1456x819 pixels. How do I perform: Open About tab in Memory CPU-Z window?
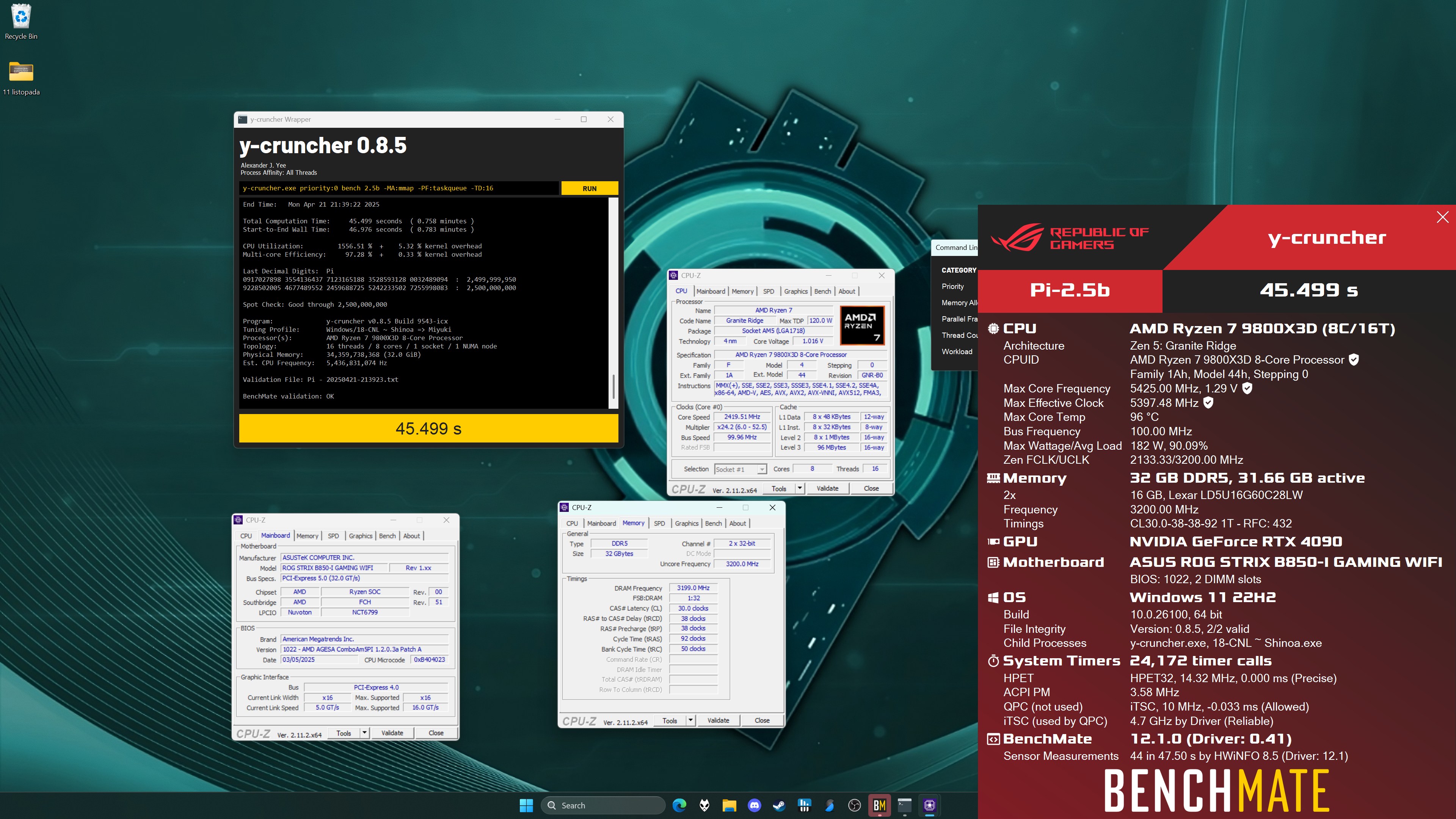pos(737,523)
